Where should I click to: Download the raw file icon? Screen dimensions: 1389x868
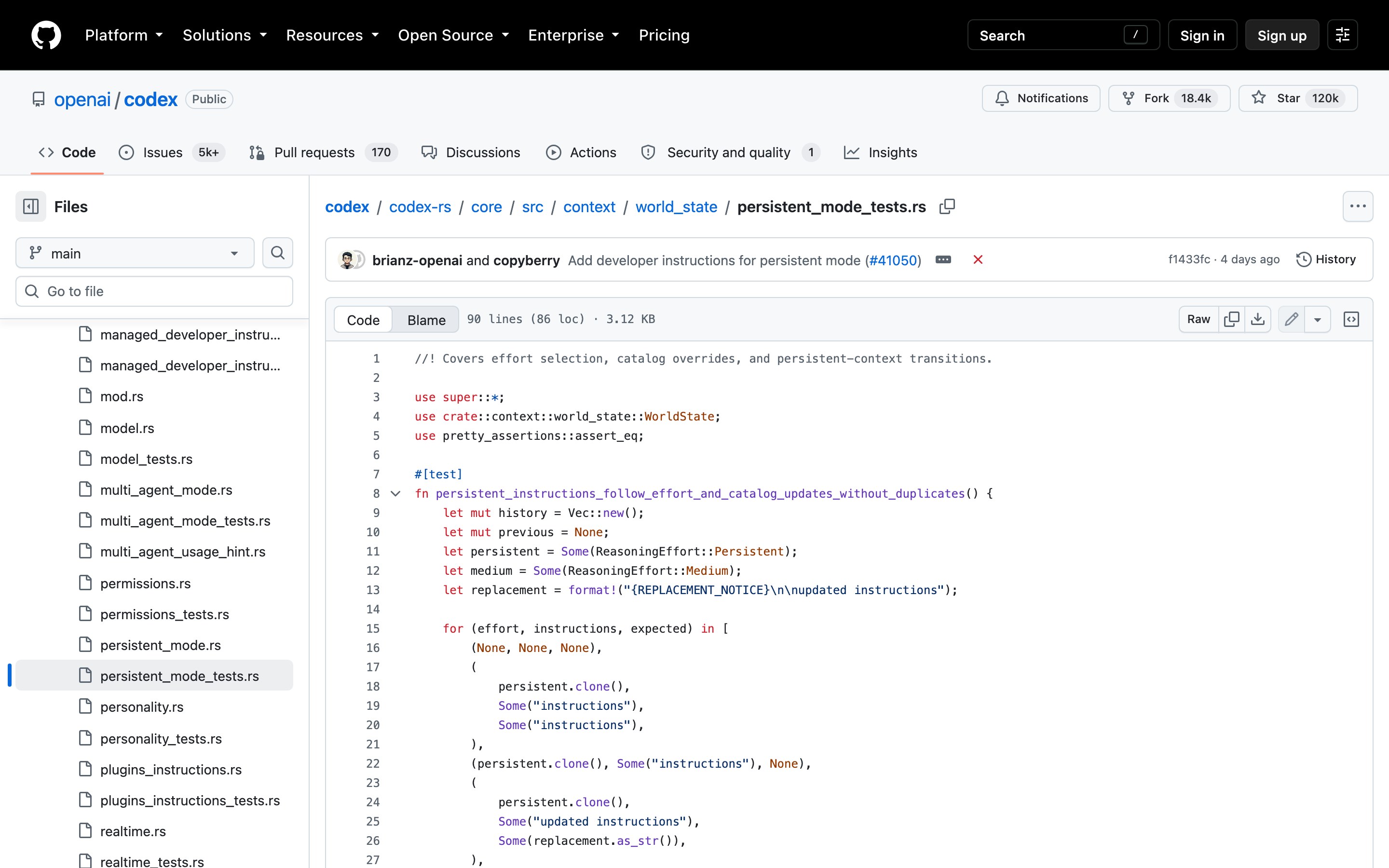click(x=1257, y=319)
